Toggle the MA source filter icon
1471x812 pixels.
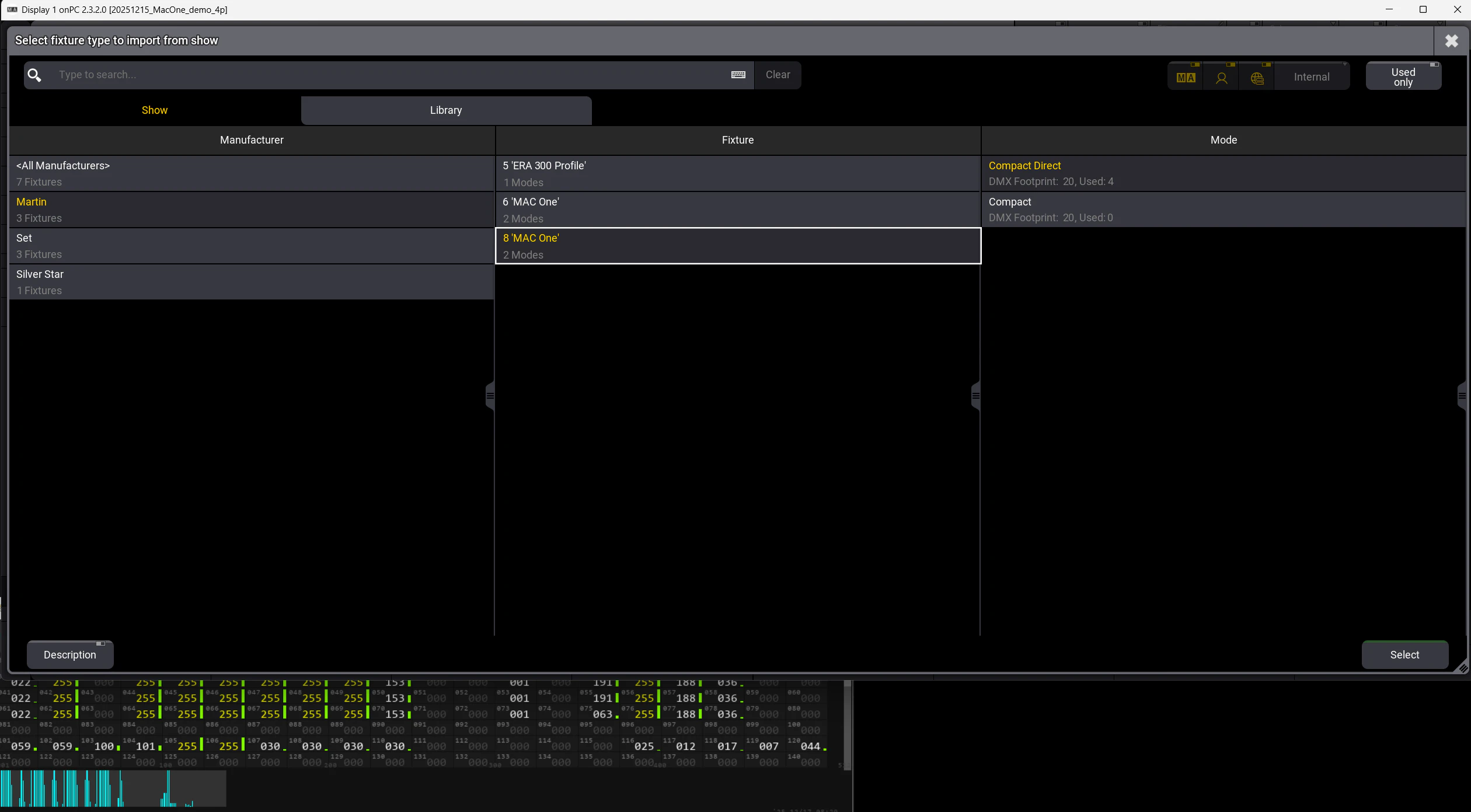(1186, 76)
